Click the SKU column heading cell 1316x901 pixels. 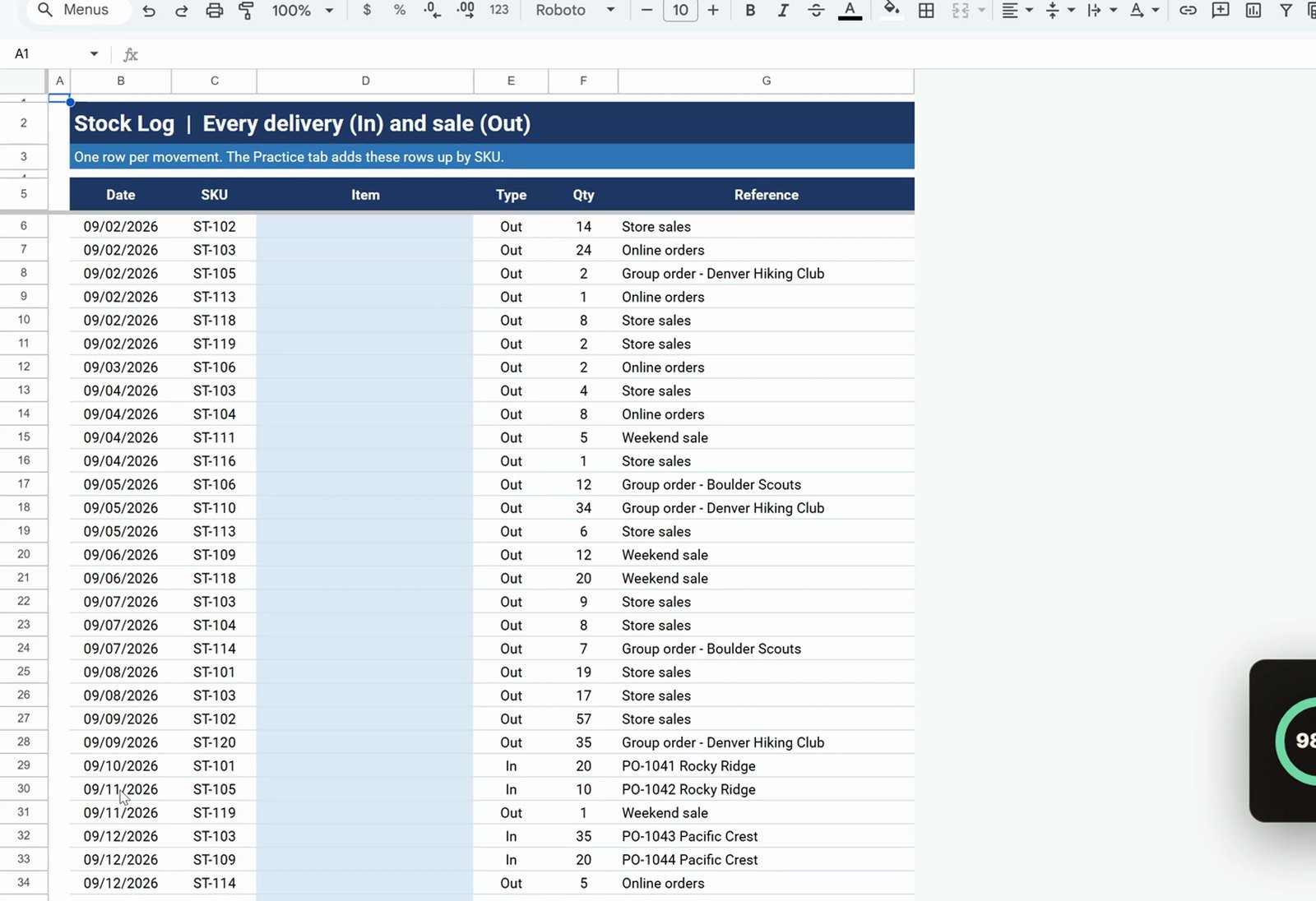pos(214,195)
